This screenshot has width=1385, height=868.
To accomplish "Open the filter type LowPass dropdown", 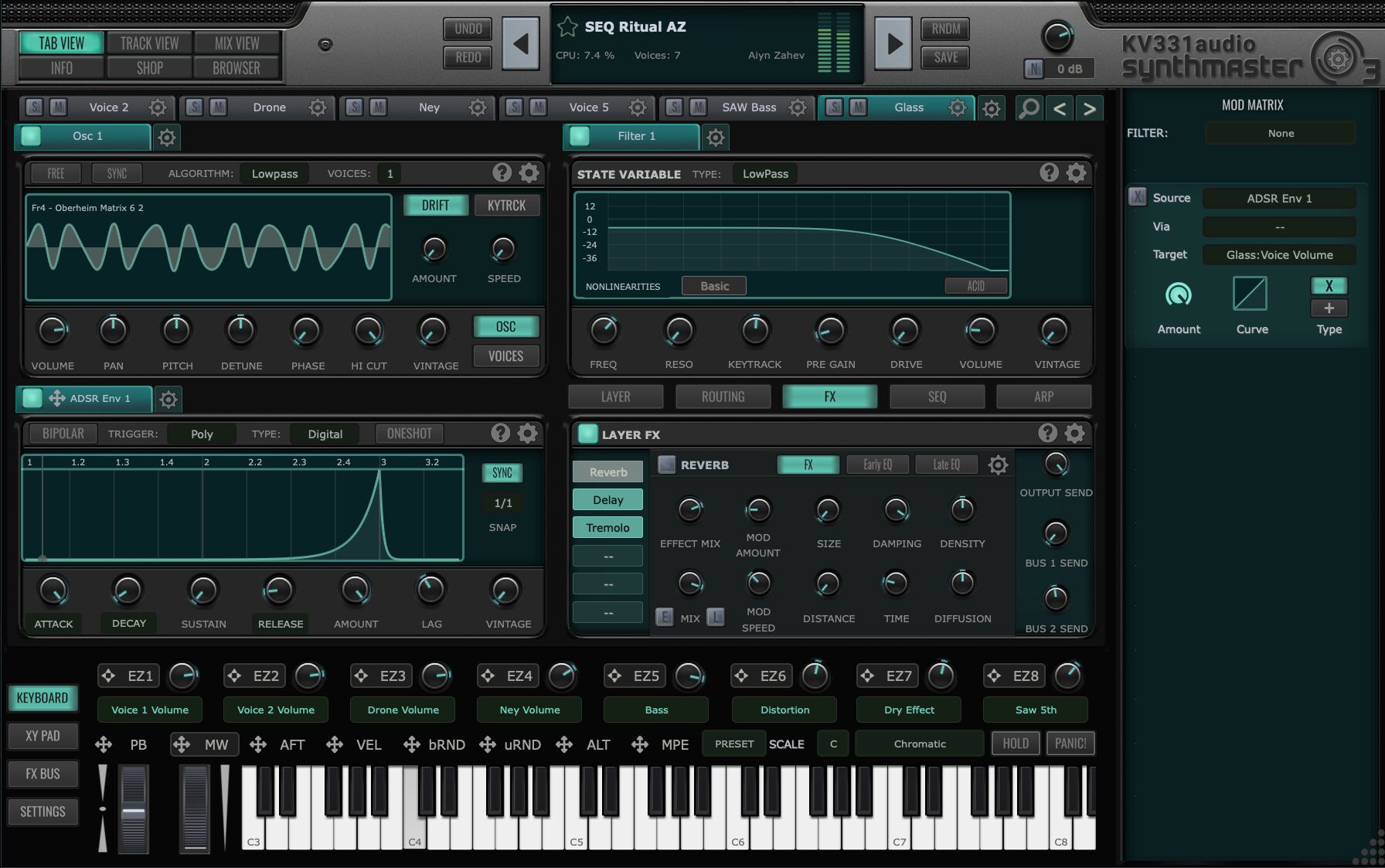I will [x=765, y=174].
